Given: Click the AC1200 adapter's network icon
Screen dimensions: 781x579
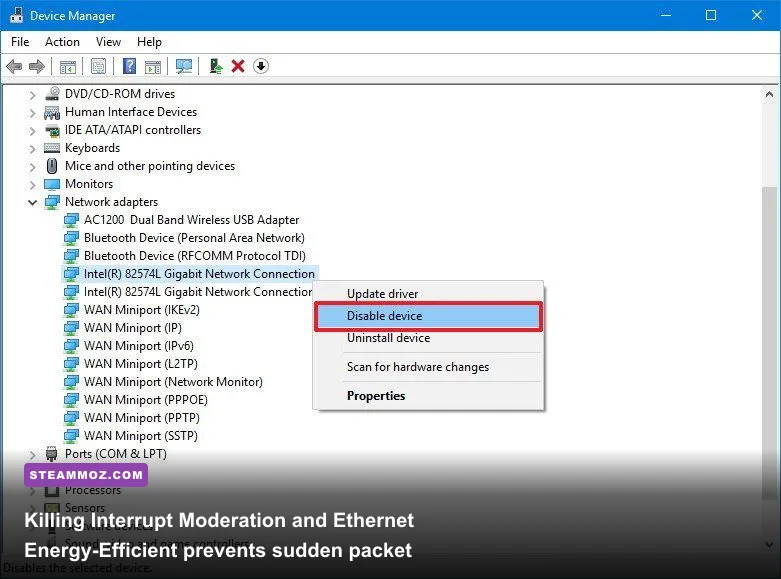Looking at the screenshot, I should coord(71,220).
